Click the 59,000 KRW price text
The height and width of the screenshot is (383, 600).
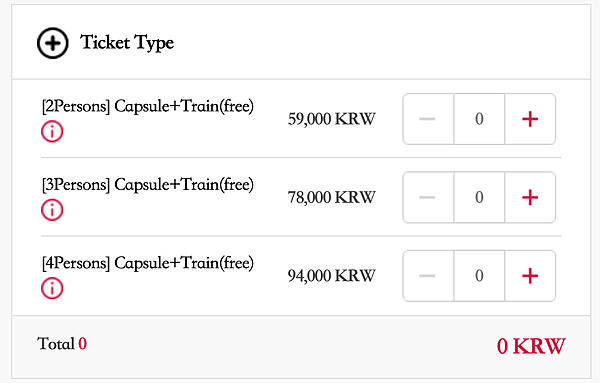click(331, 119)
